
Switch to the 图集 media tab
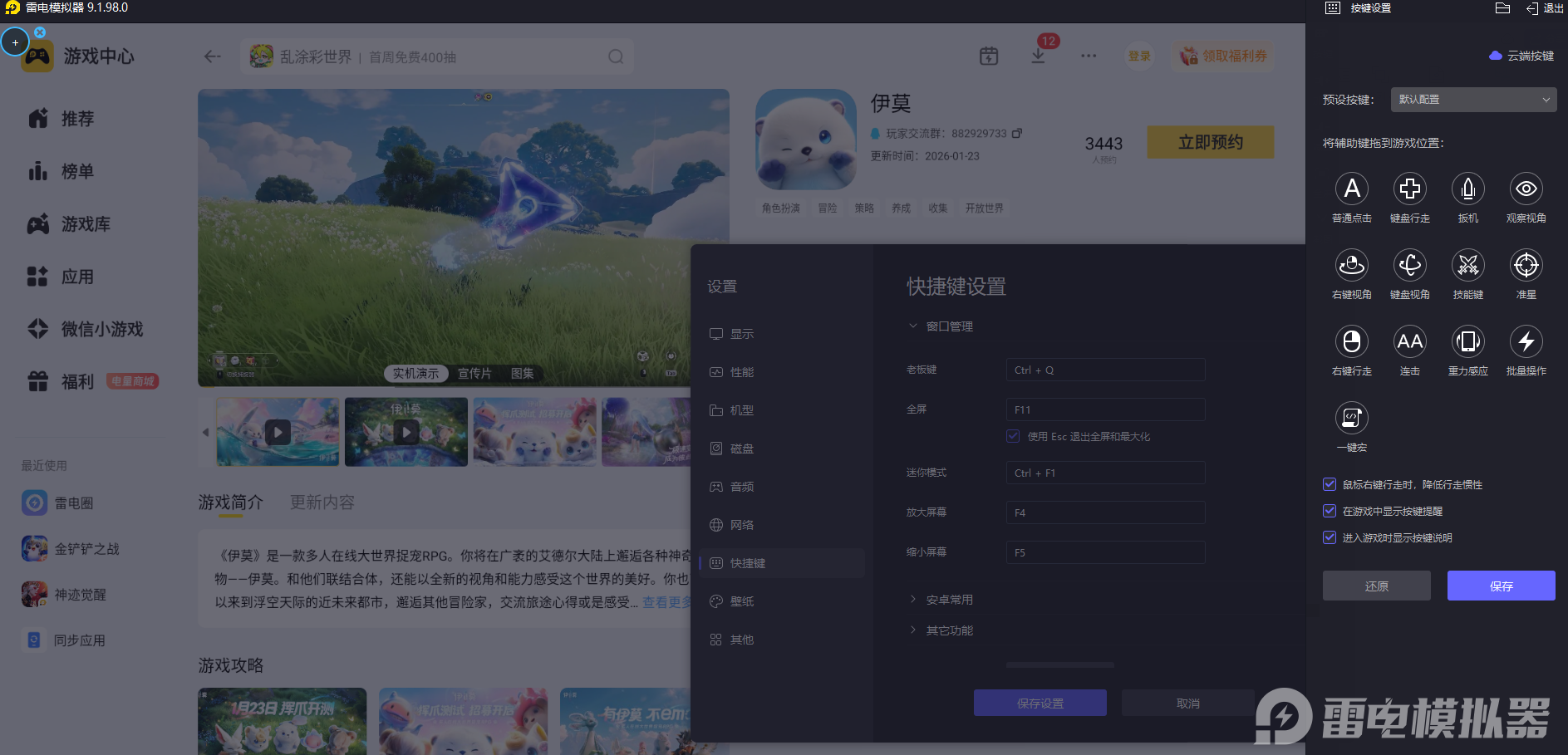pos(523,374)
